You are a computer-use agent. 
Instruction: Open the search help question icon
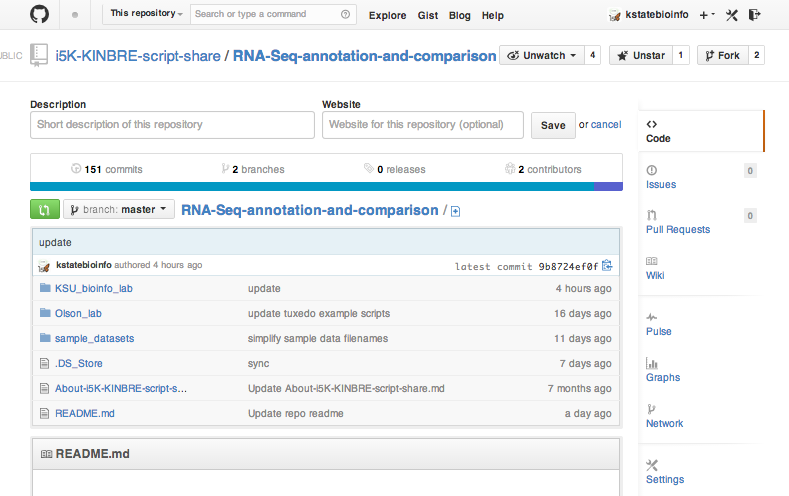click(345, 14)
